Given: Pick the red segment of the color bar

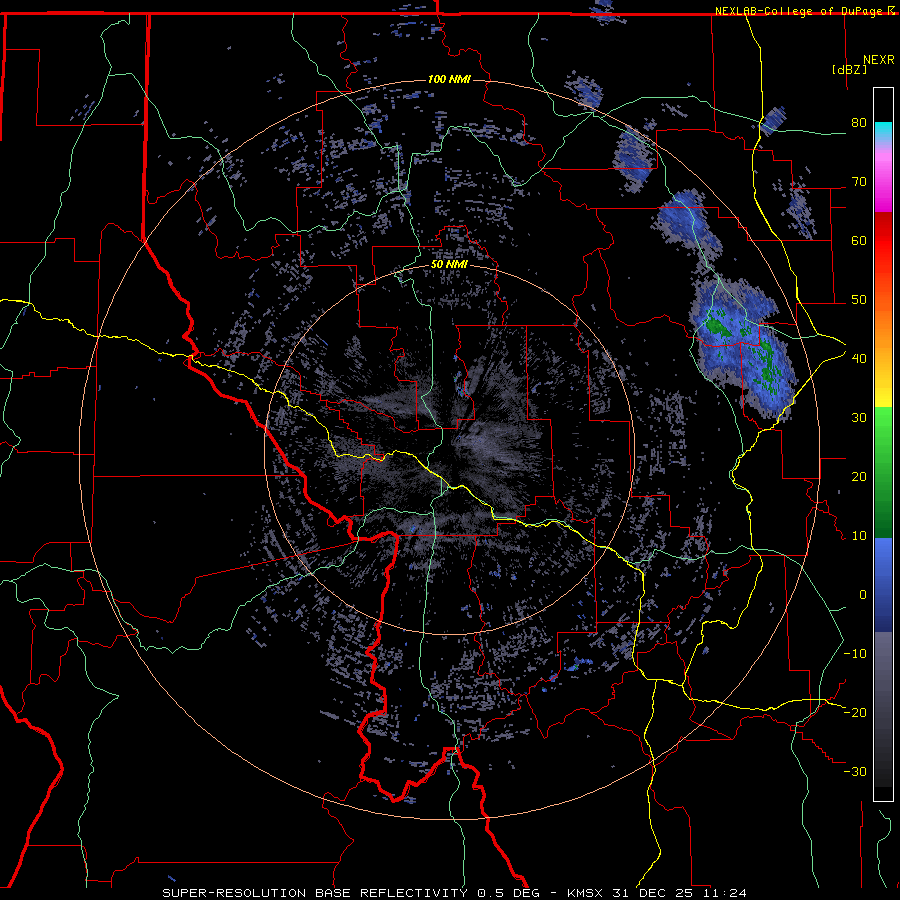Looking at the screenshot, I should [883, 241].
